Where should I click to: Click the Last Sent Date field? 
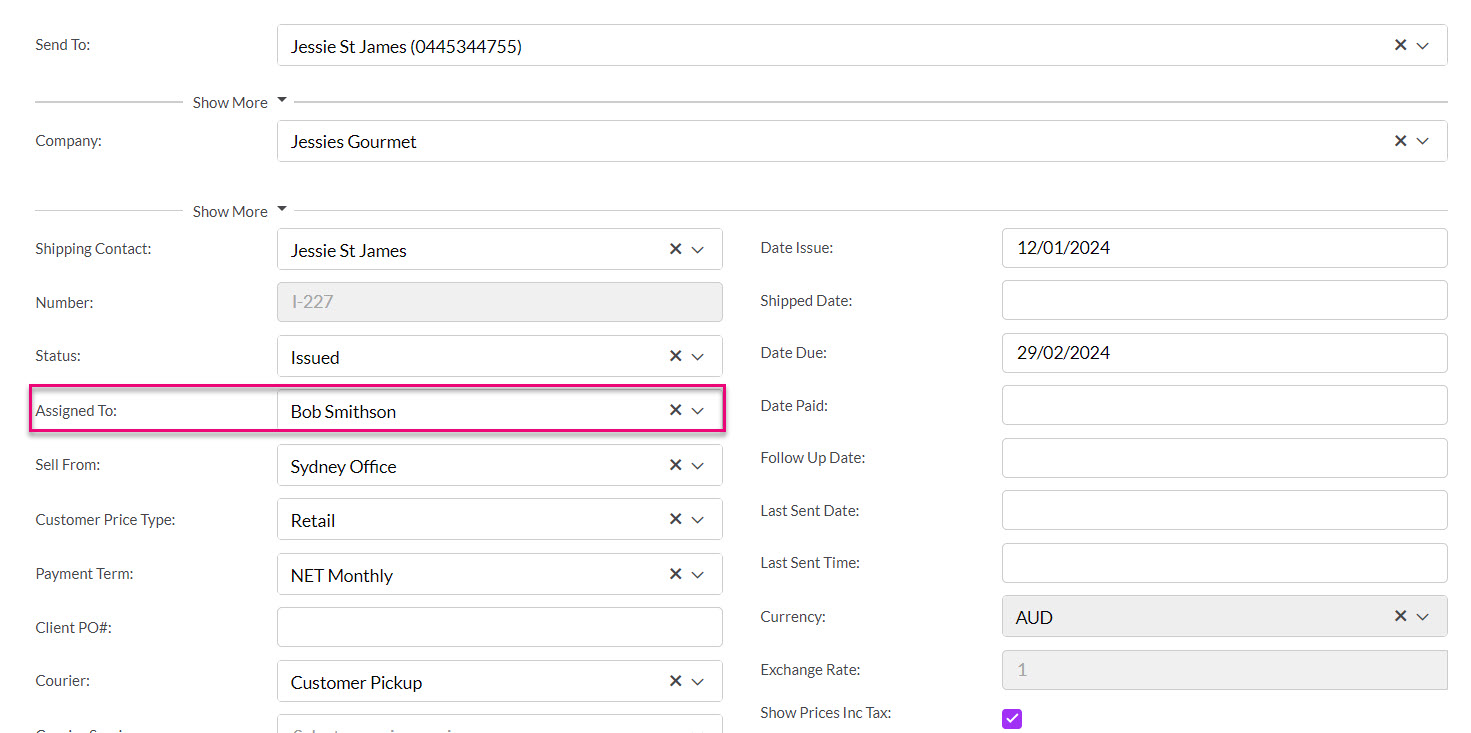click(1224, 510)
